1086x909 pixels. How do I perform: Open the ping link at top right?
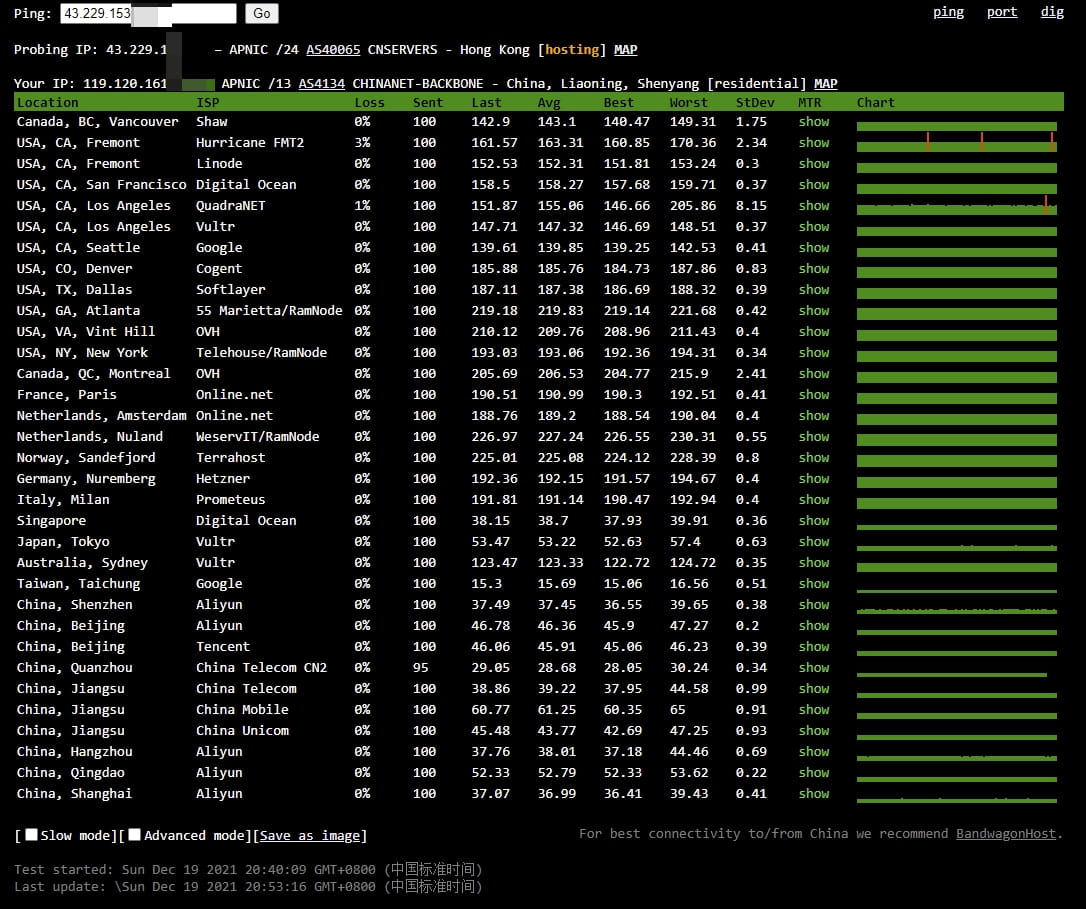pos(948,12)
